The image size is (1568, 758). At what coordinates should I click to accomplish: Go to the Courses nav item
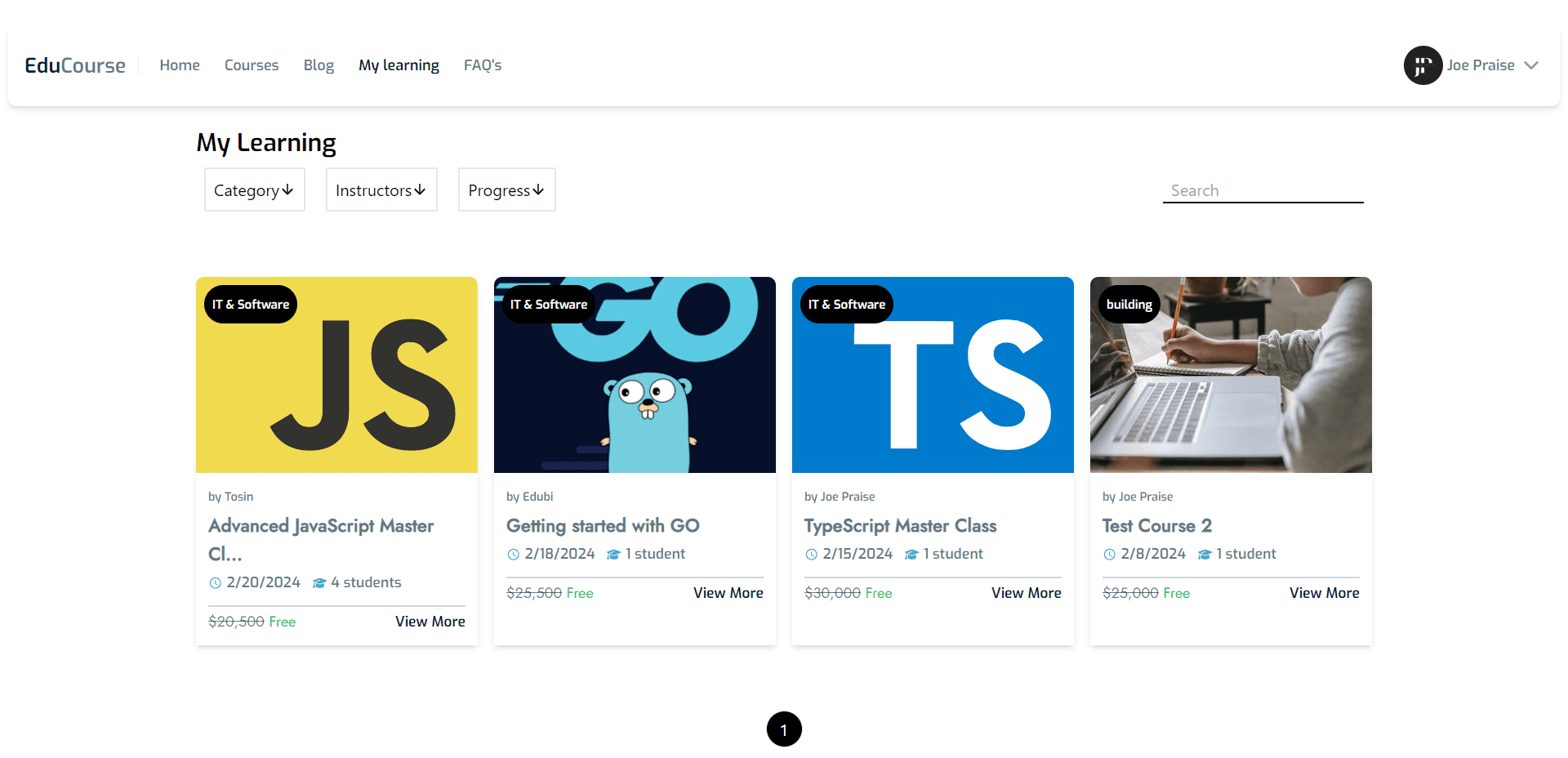252,65
